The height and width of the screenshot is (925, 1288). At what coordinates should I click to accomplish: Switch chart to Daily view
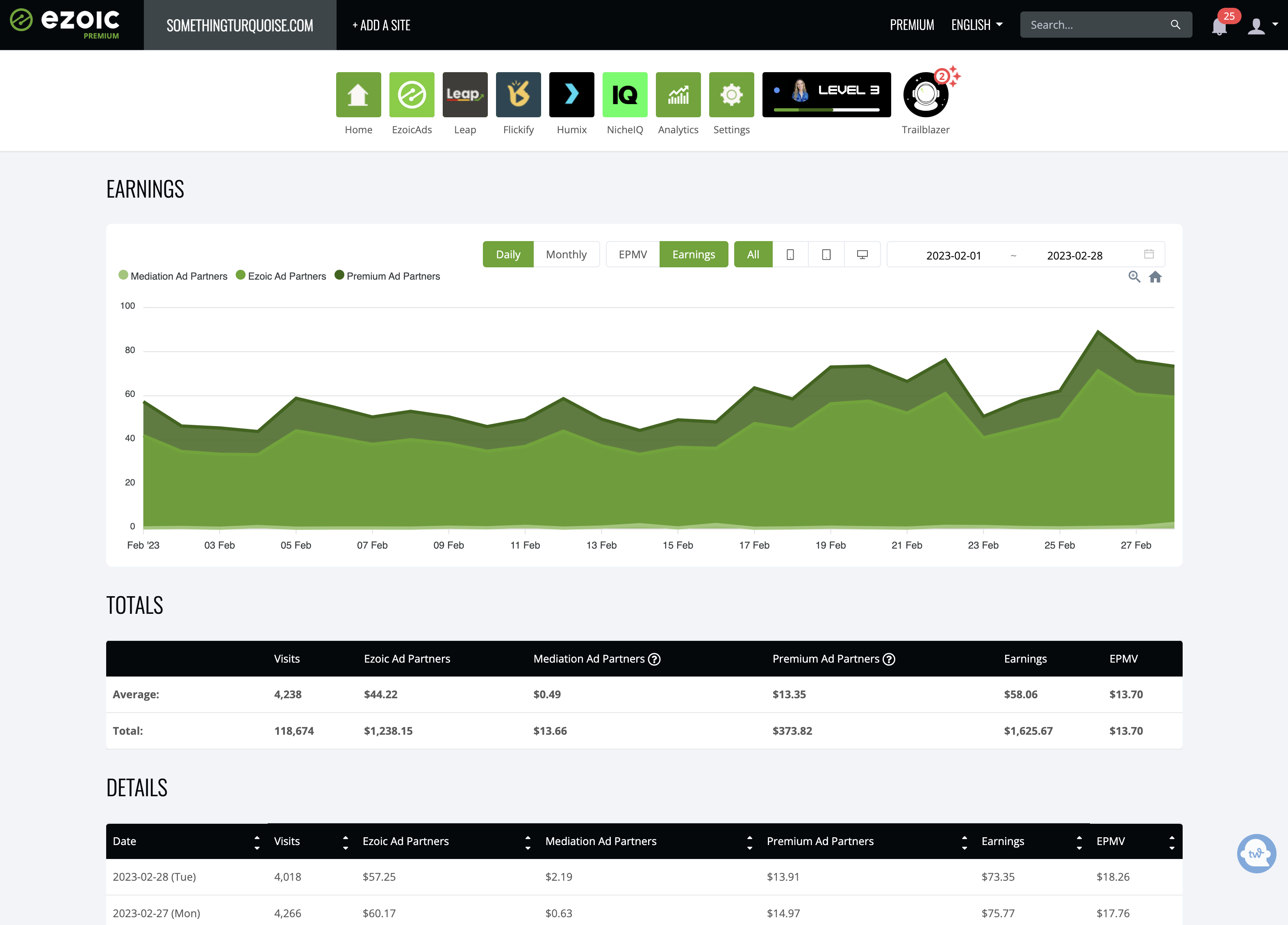[x=508, y=255]
